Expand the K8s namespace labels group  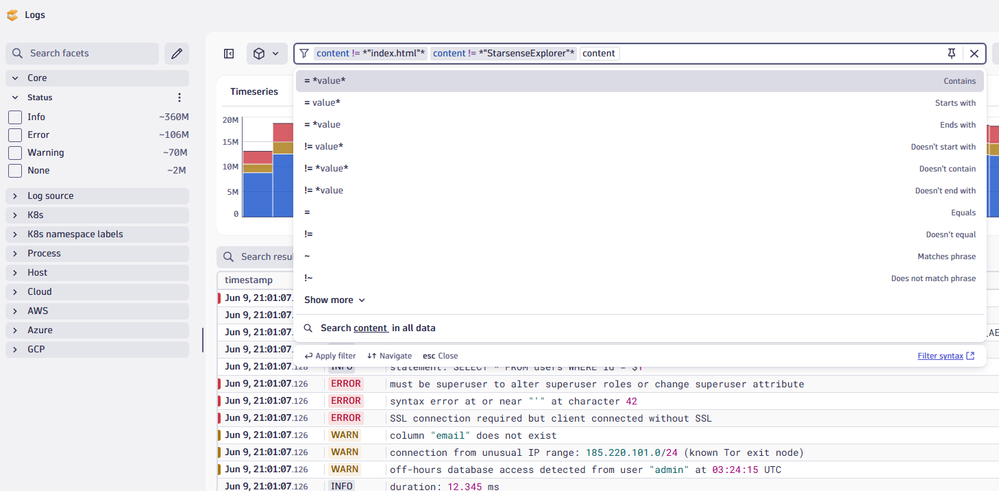click(x=97, y=234)
